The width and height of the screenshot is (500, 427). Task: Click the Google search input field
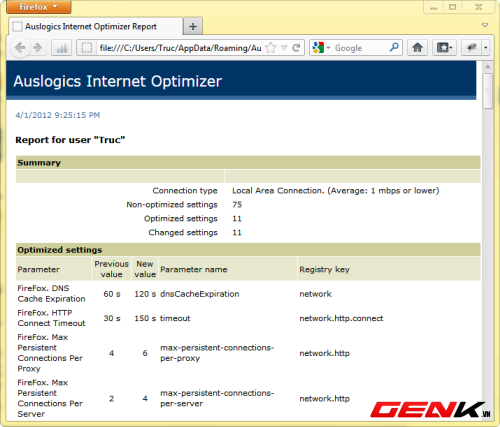pyautogui.click(x=360, y=48)
